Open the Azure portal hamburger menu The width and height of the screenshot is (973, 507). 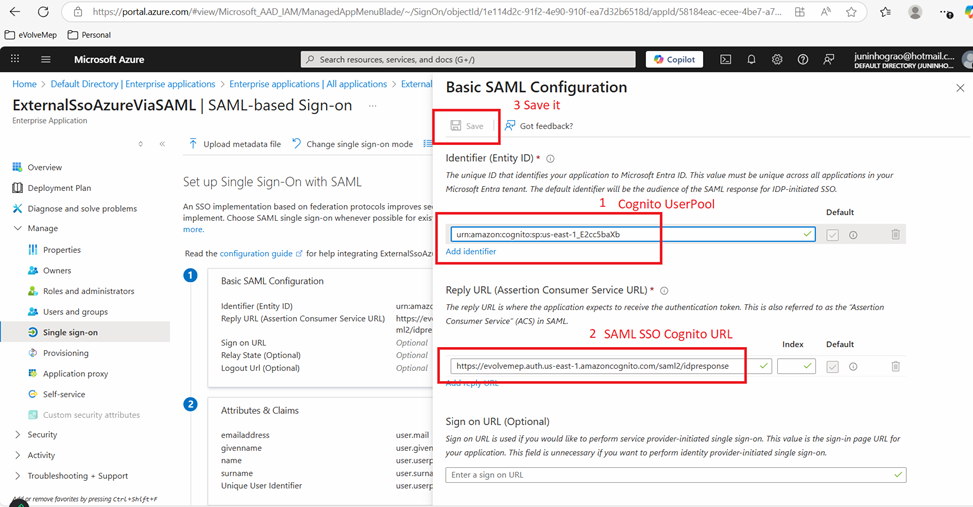[46, 60]
